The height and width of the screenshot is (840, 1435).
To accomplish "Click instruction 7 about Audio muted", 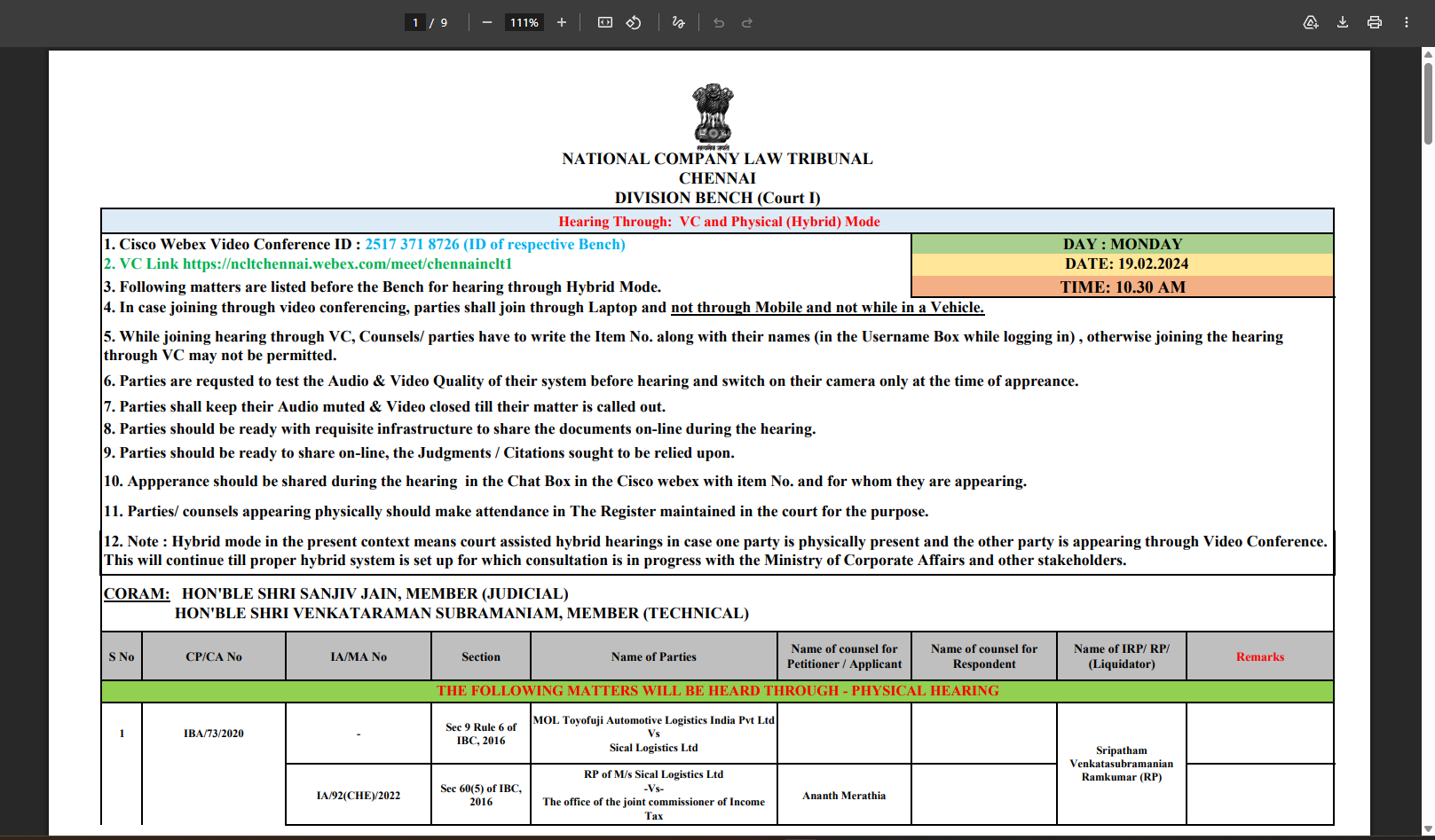I will pos(384,407).
